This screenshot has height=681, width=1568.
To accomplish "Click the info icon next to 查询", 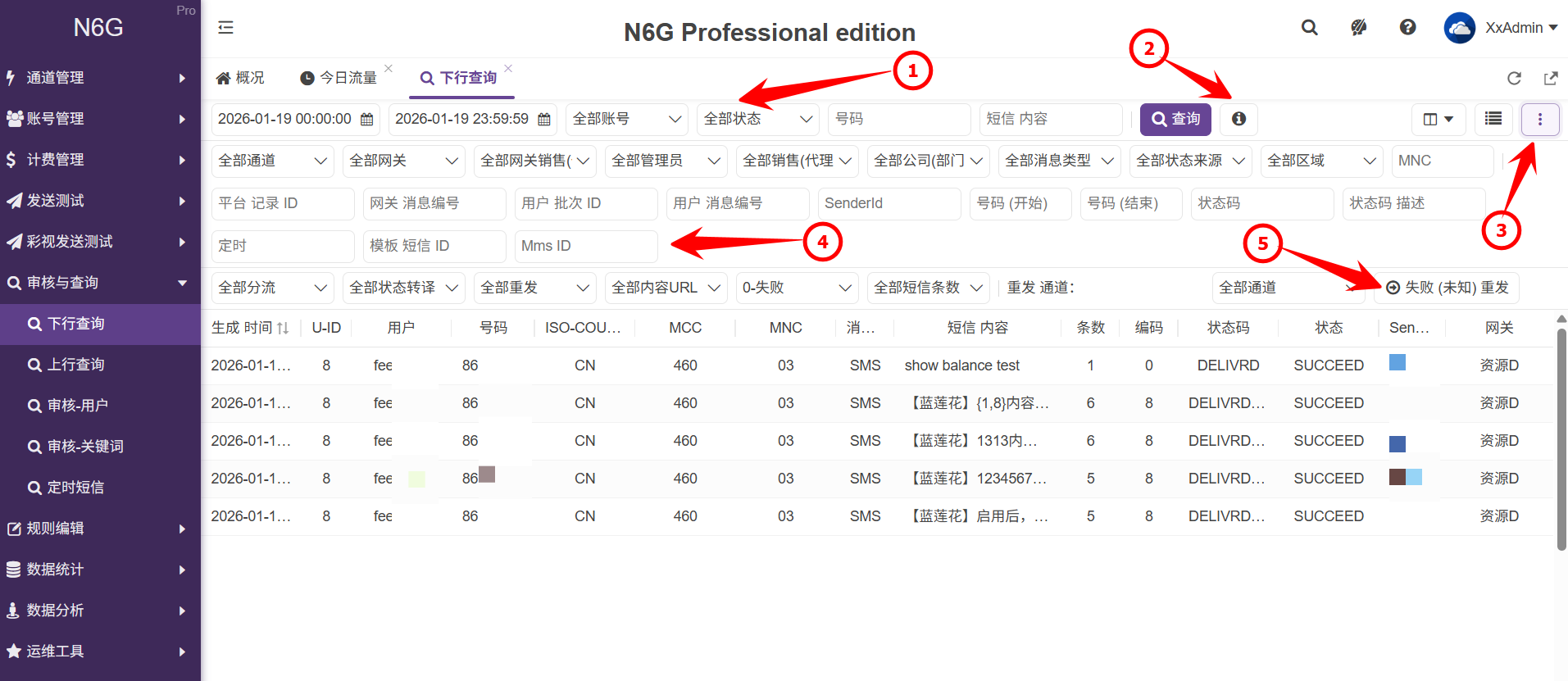I will 1238,119.
